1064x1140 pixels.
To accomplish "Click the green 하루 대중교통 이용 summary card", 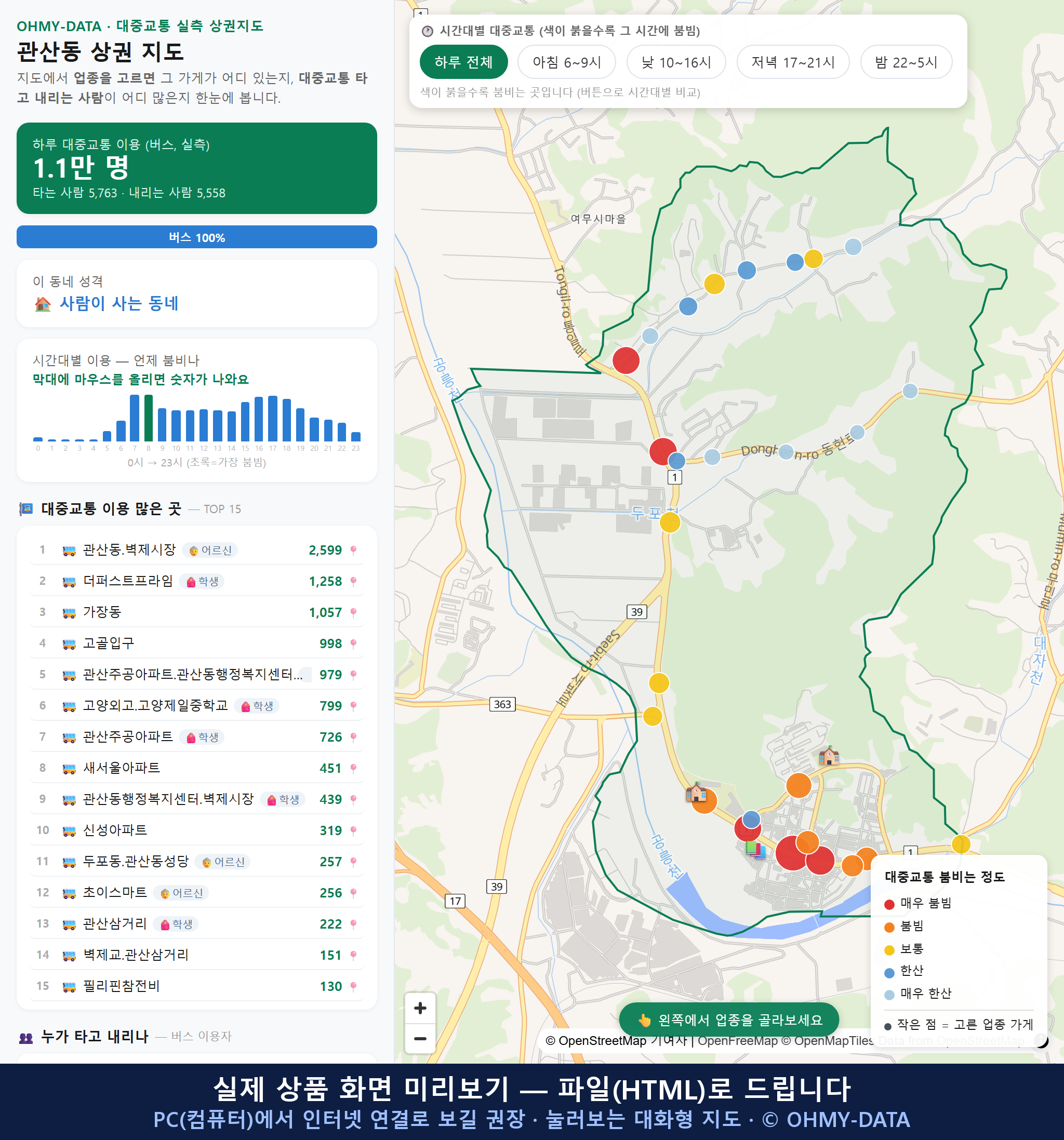I will click(196, 168).
